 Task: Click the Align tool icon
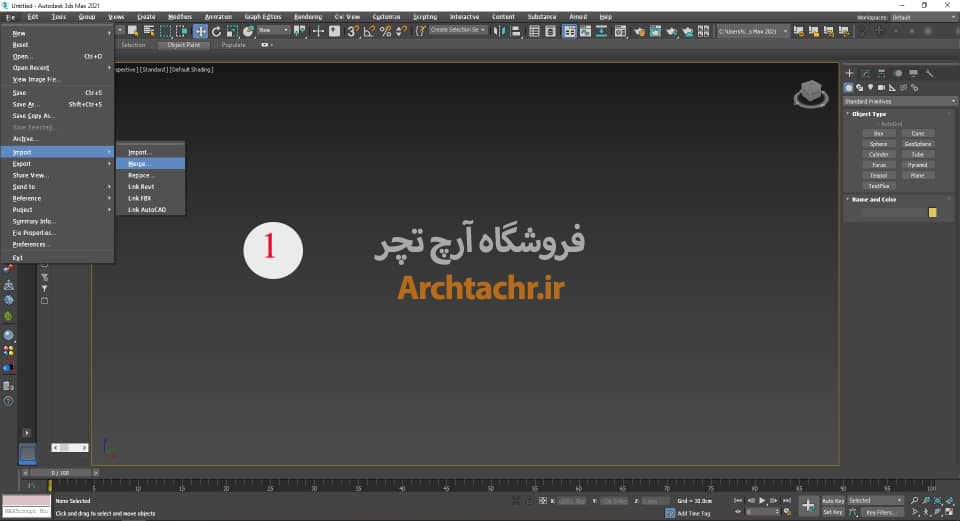coord(516,31)
